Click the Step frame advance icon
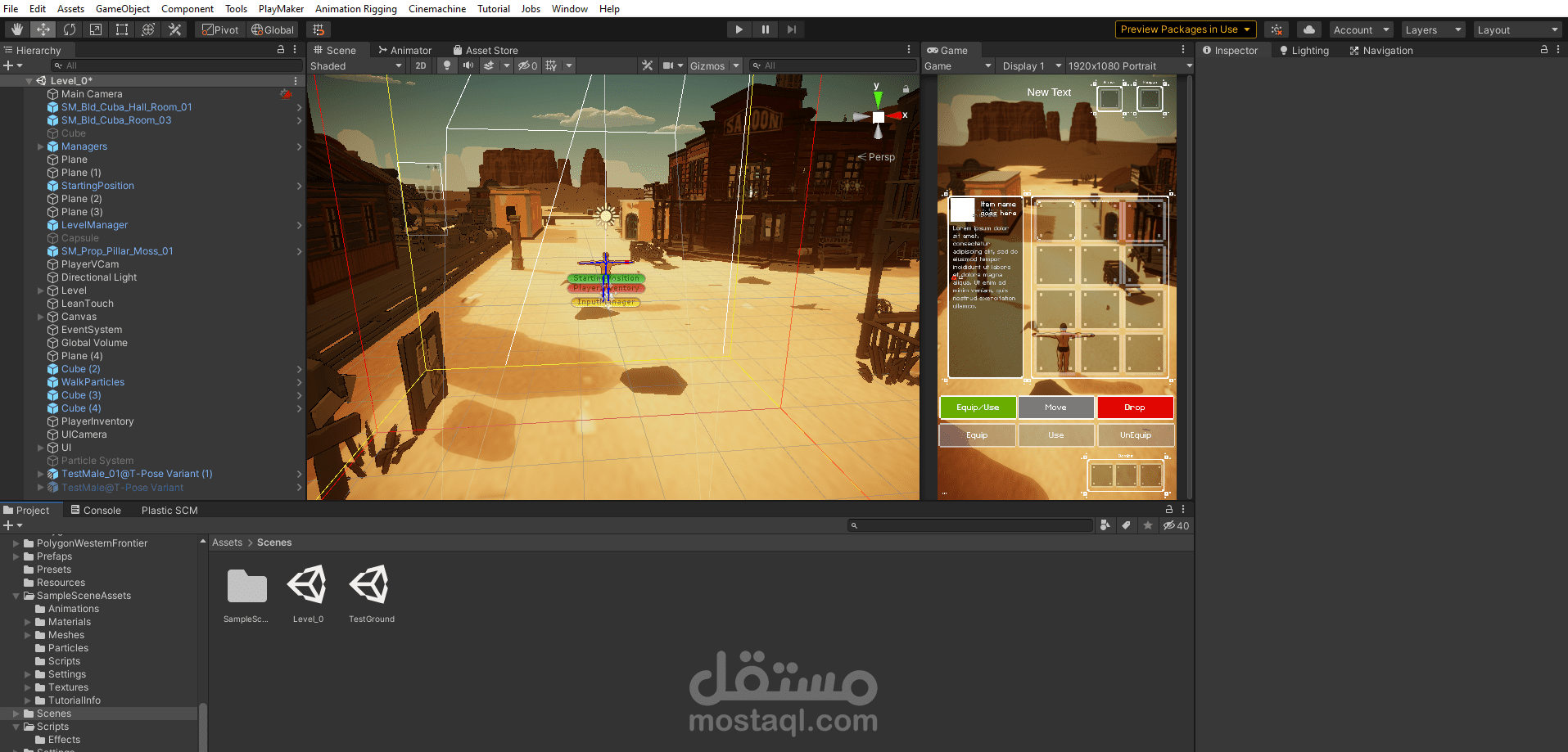 [791, 29]
